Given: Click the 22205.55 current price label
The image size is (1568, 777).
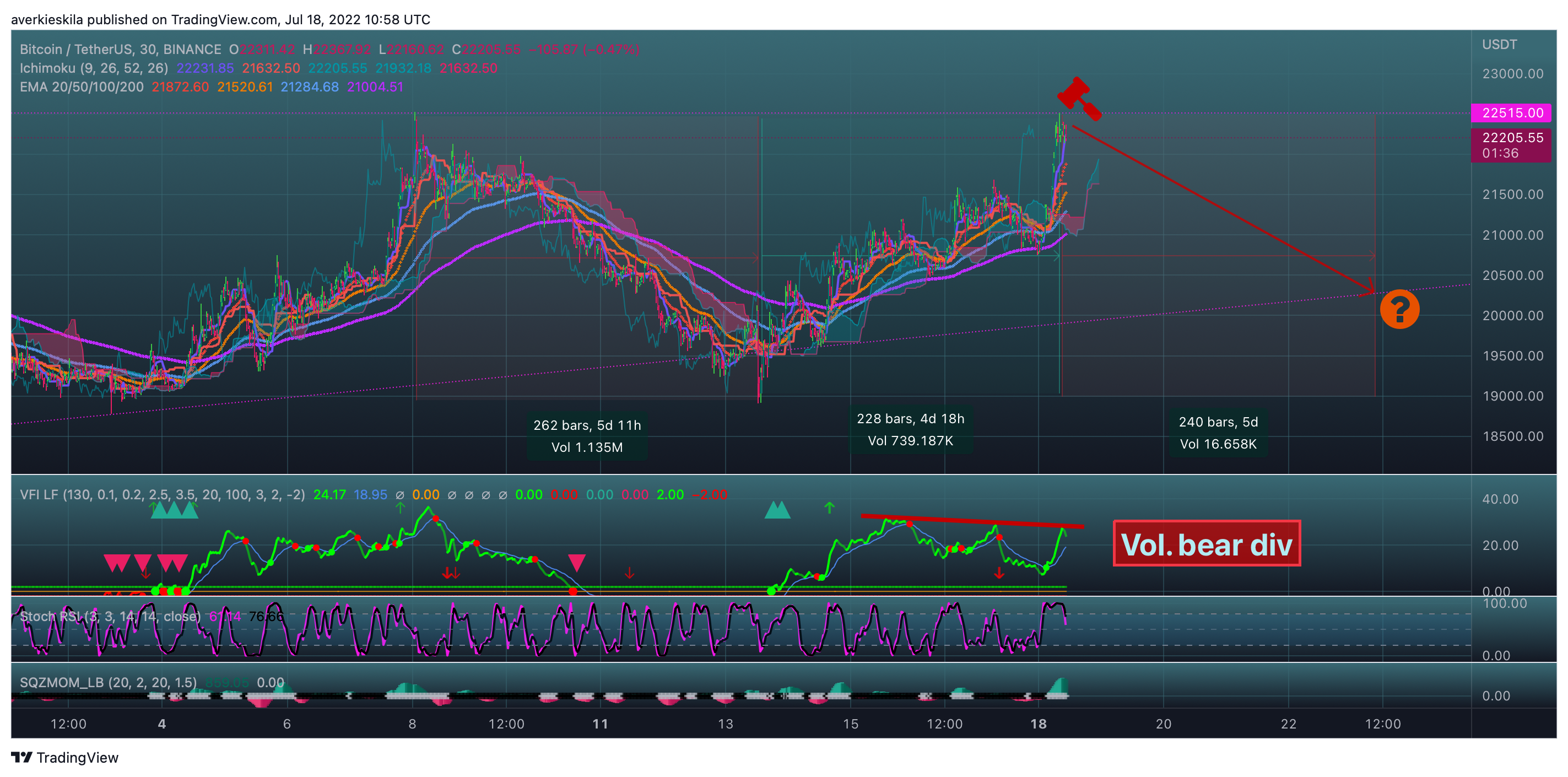Looking at the screenshot, I should point(1511,145).
